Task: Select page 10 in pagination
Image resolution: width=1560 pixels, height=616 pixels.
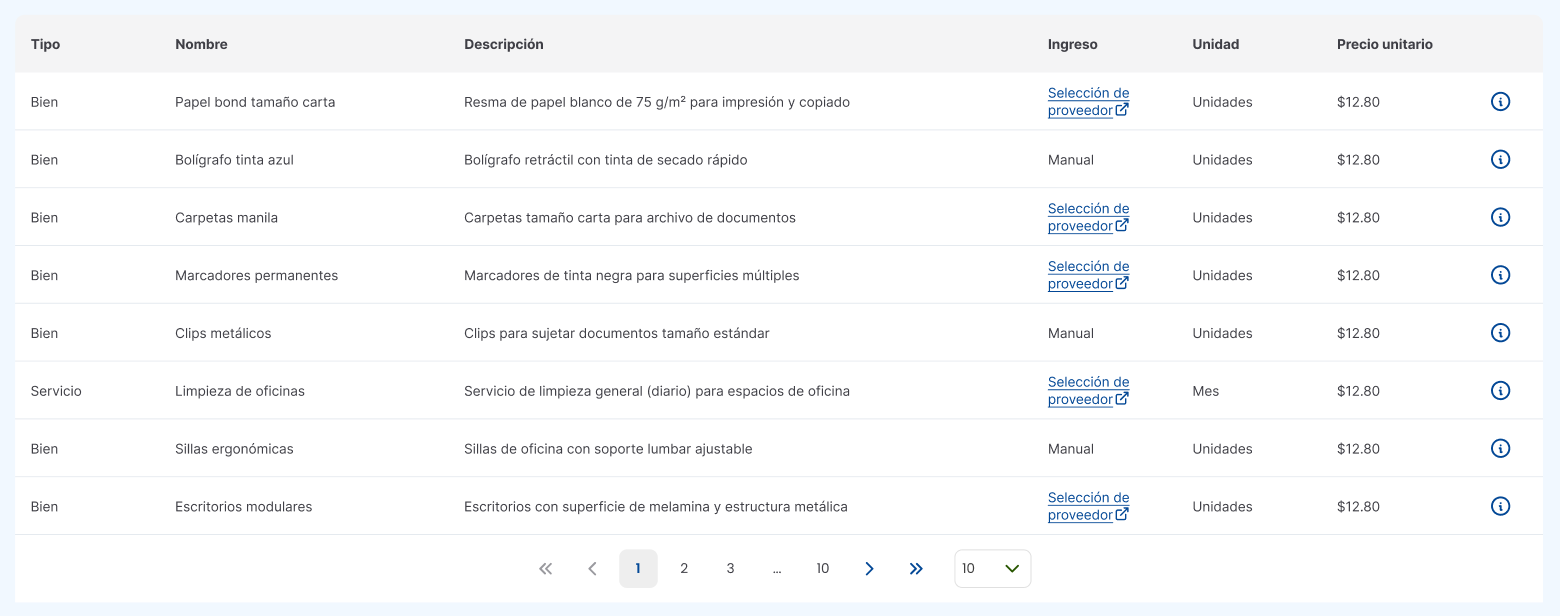Action: coord(822,569)
